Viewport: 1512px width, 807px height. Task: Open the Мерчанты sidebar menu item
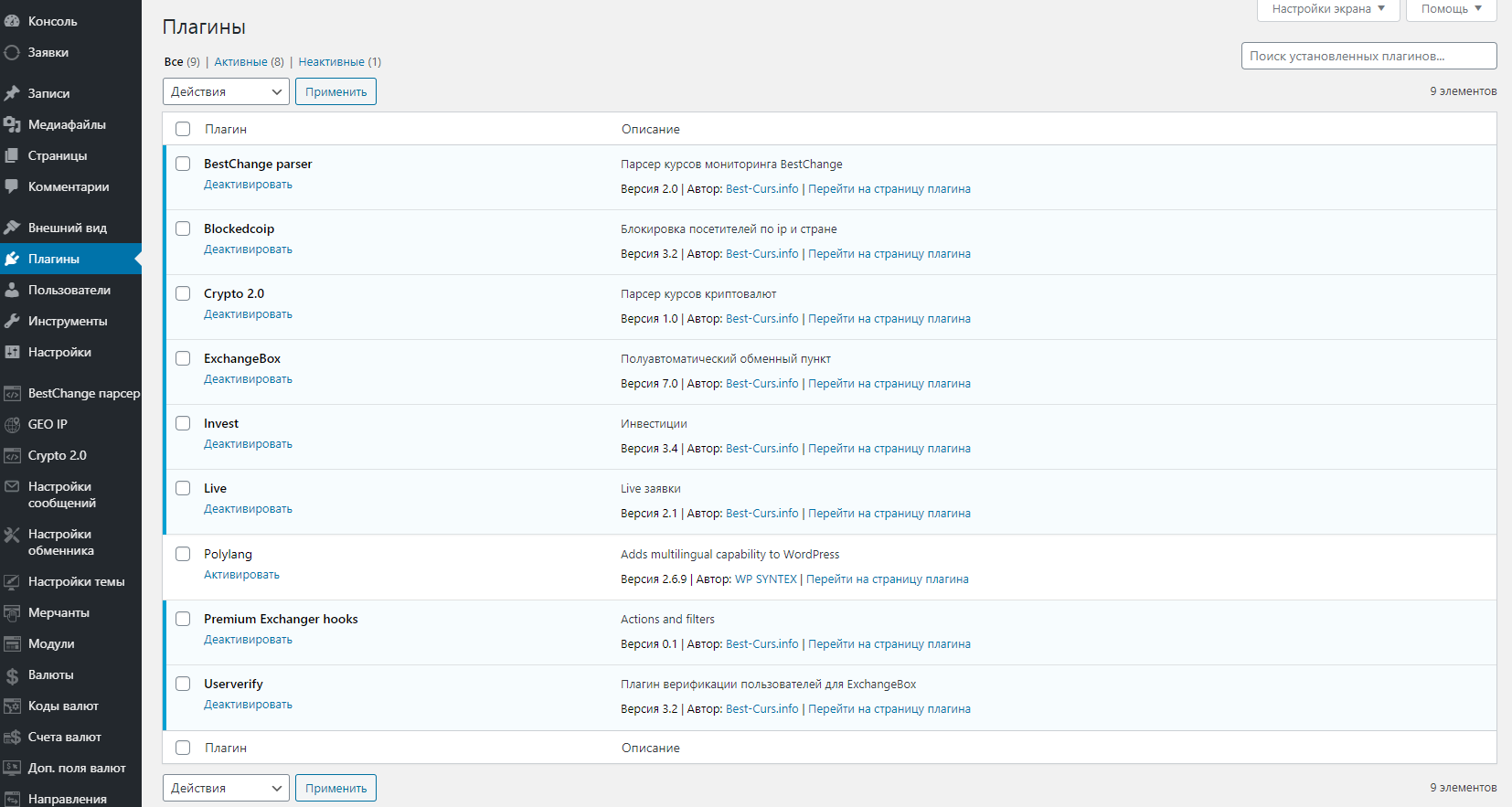pyautogui.click(x=59, y=612)
